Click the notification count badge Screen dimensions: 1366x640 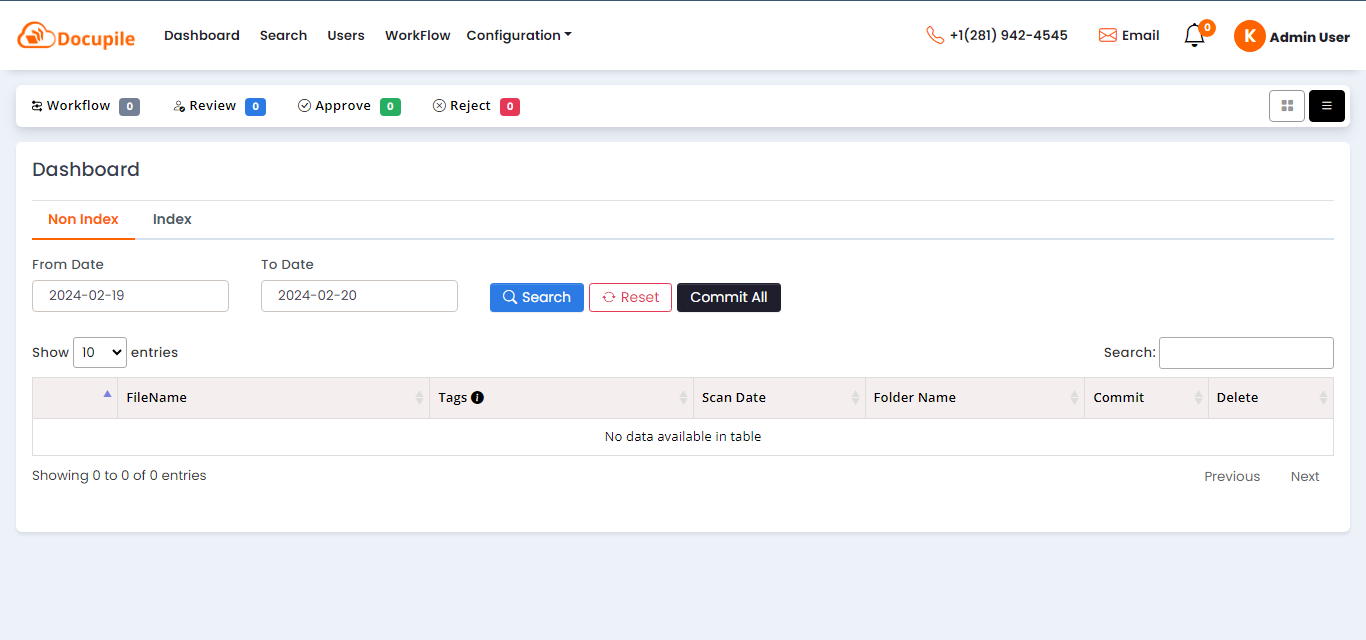point(1207,28)
